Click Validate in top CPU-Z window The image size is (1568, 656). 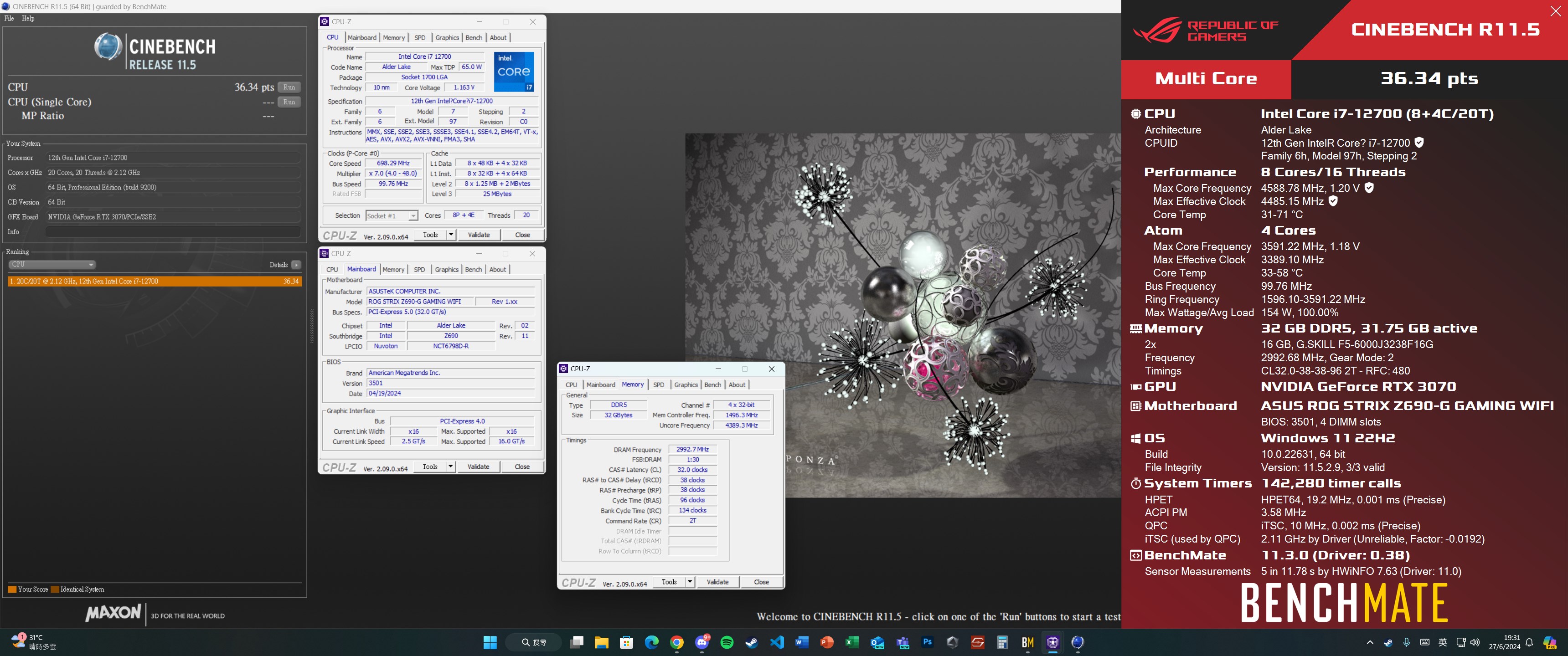click(479, 235)
